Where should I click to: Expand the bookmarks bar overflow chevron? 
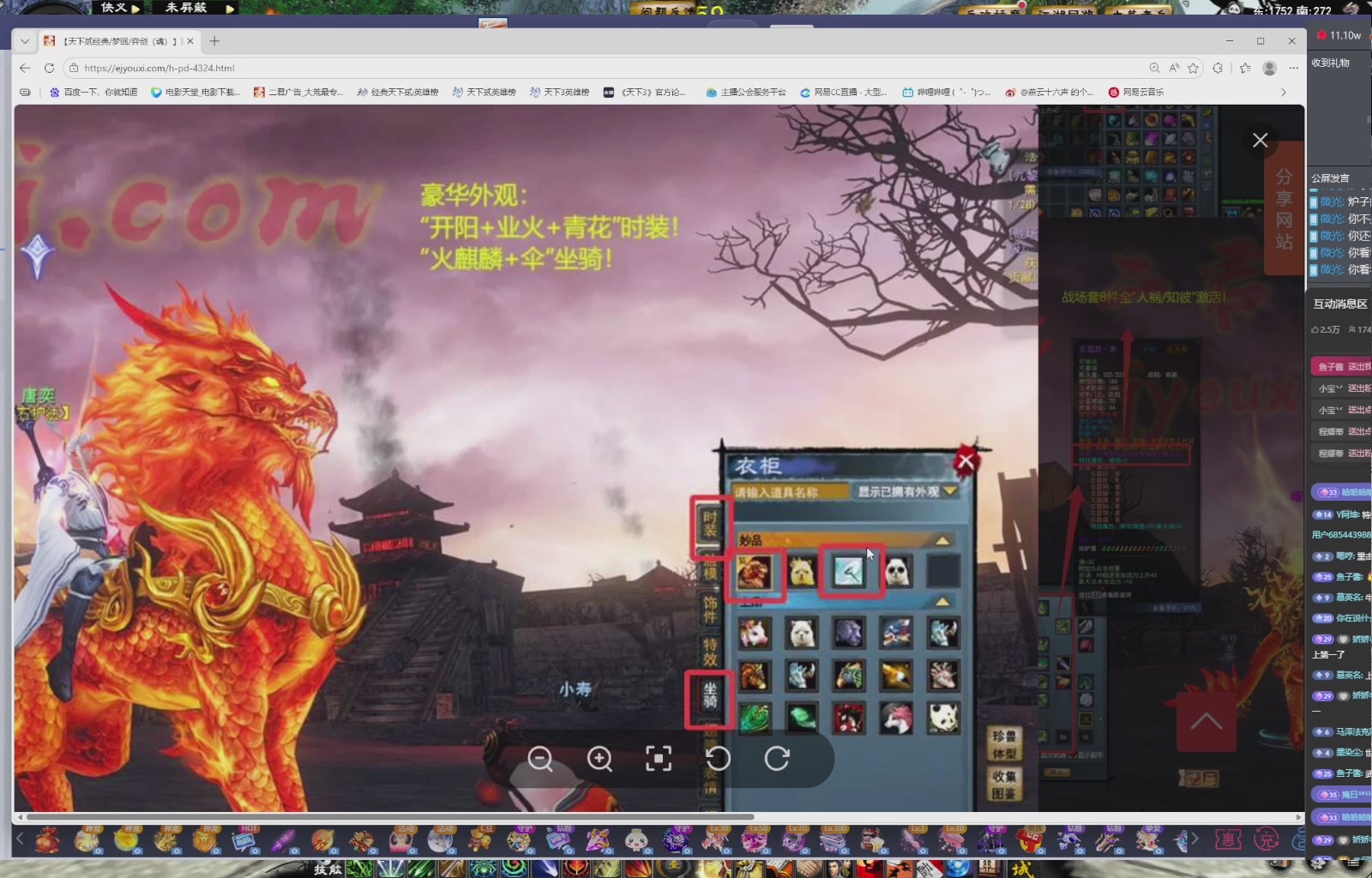click(x=1284, y=92)
